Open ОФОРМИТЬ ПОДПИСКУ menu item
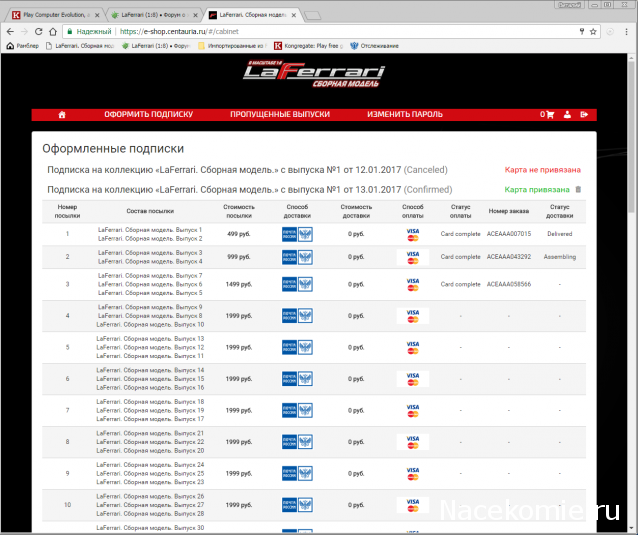The image size is (638, 535). 149,115
